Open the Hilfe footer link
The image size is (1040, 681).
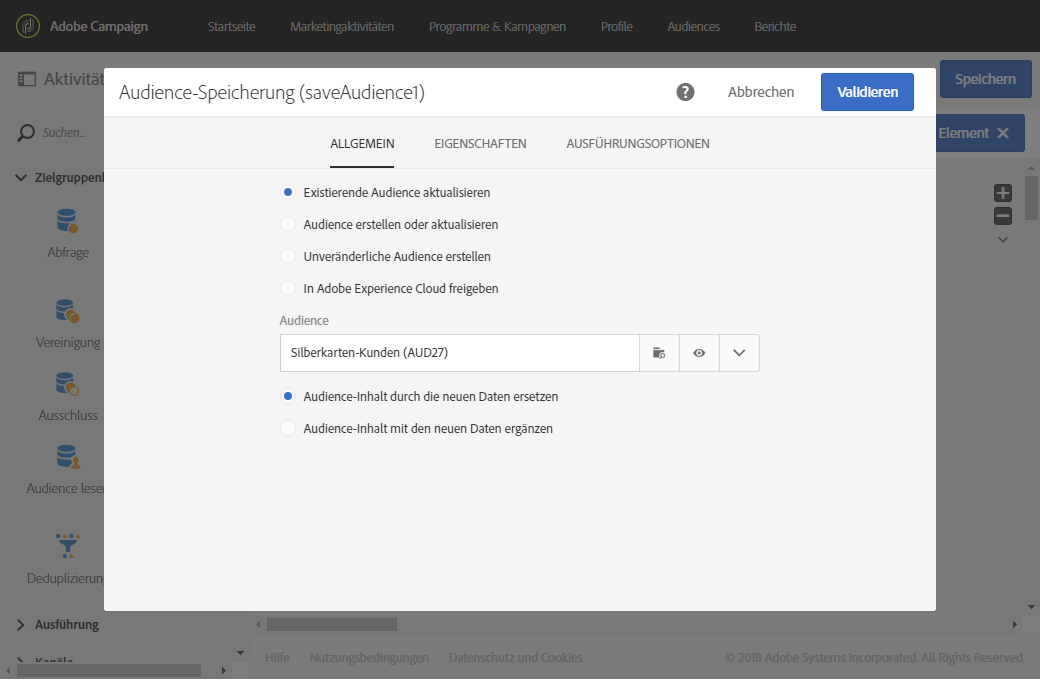pos(277,658)
